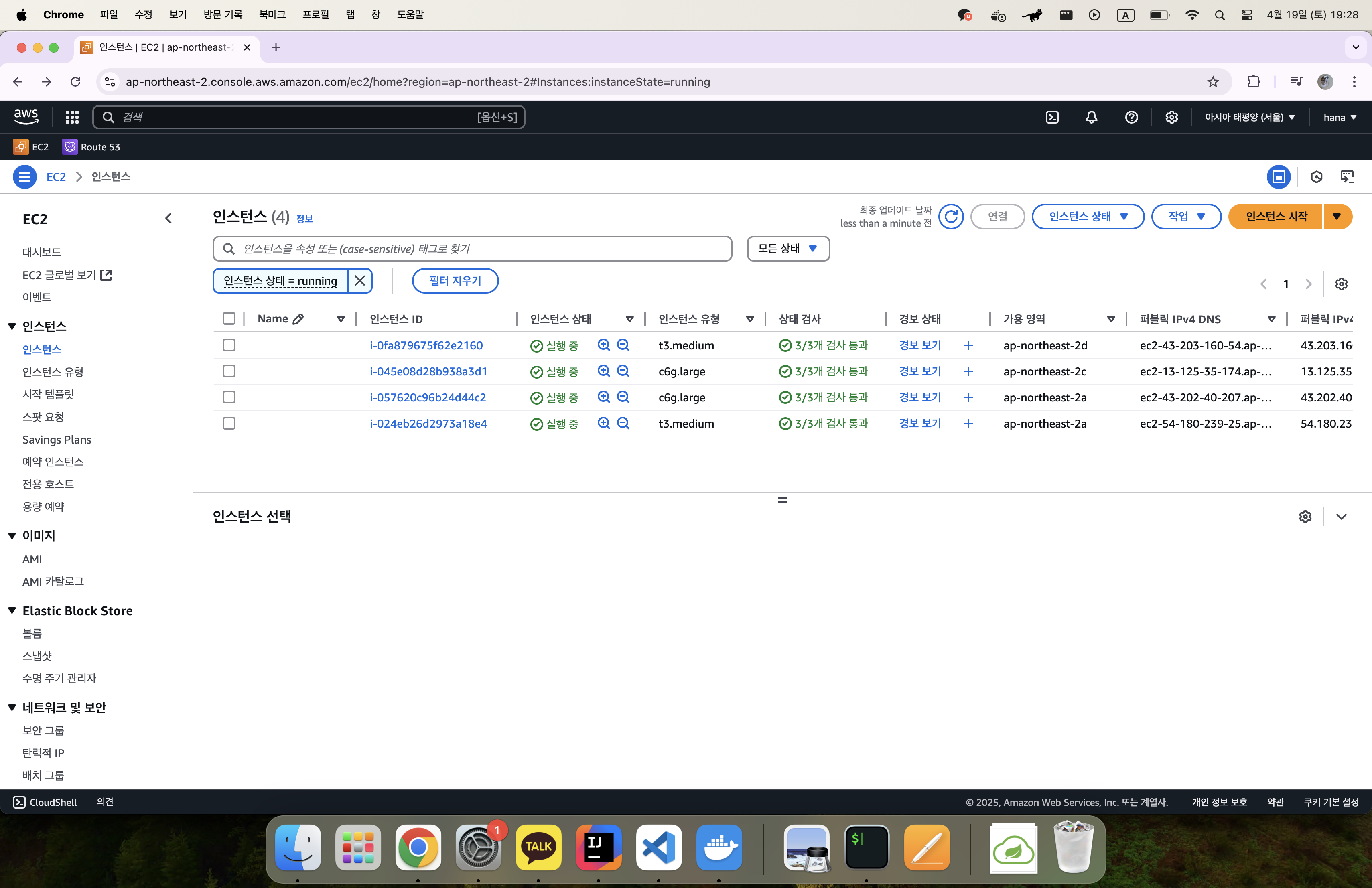This screenshot has height=888, width=1372.
Task: Open the launch instance split-button arrow
Action: pyautogui.click(x=1337, y=217)
